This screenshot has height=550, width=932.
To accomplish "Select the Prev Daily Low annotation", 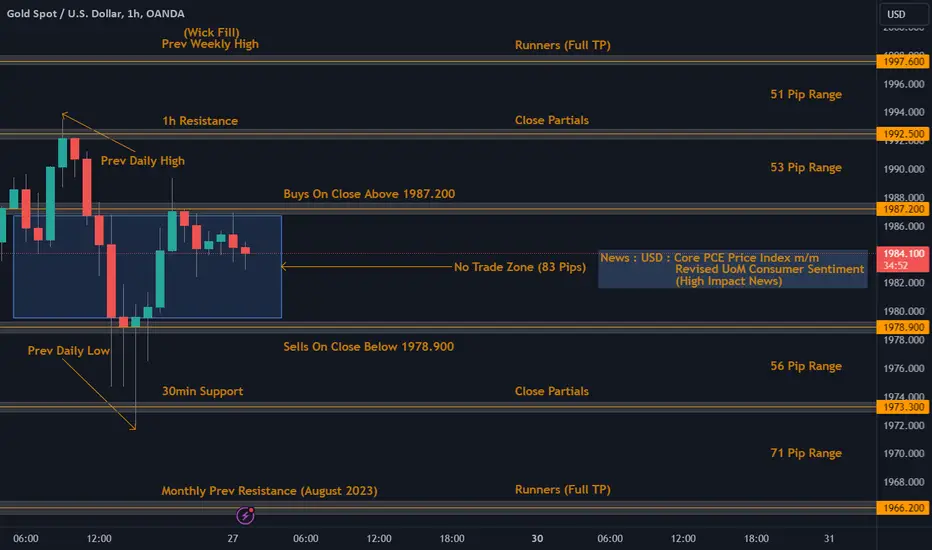I will coord(68,351).
